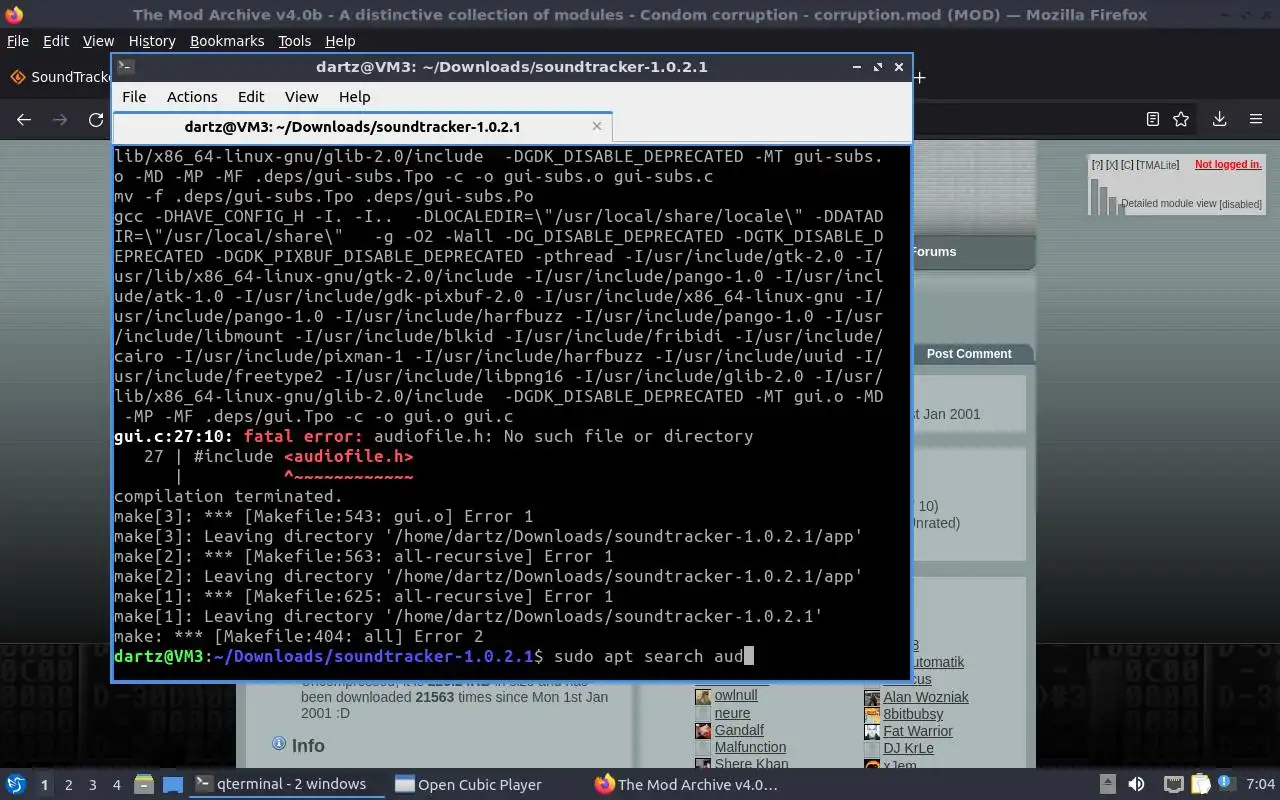The height and width of the screenshot is (800, 1280).
Task: Click the [X] link on Mod Archive
Action: (1112, 165)
